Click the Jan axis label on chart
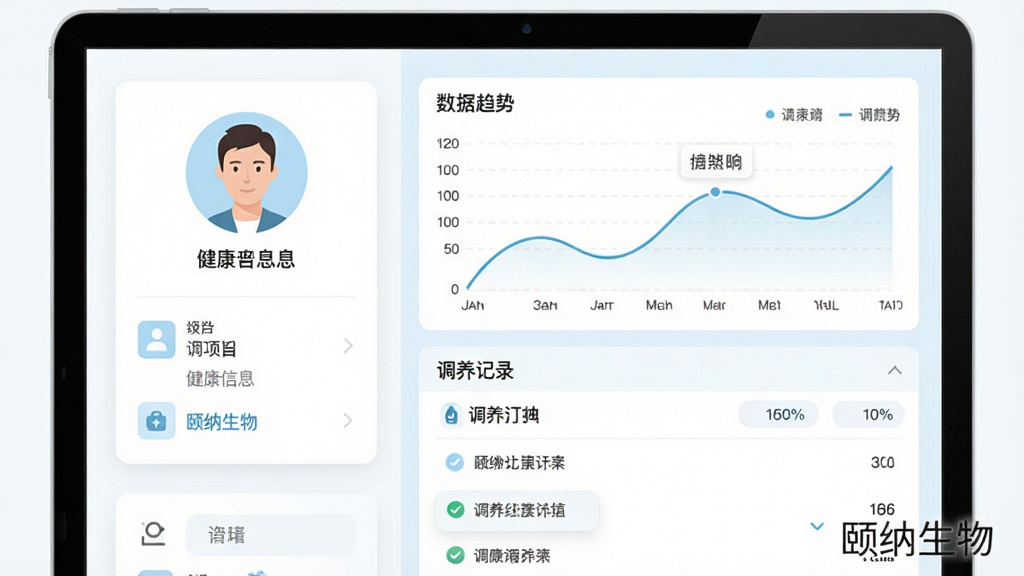Screen dimensions: 1024x576 [x=473, y=305]
